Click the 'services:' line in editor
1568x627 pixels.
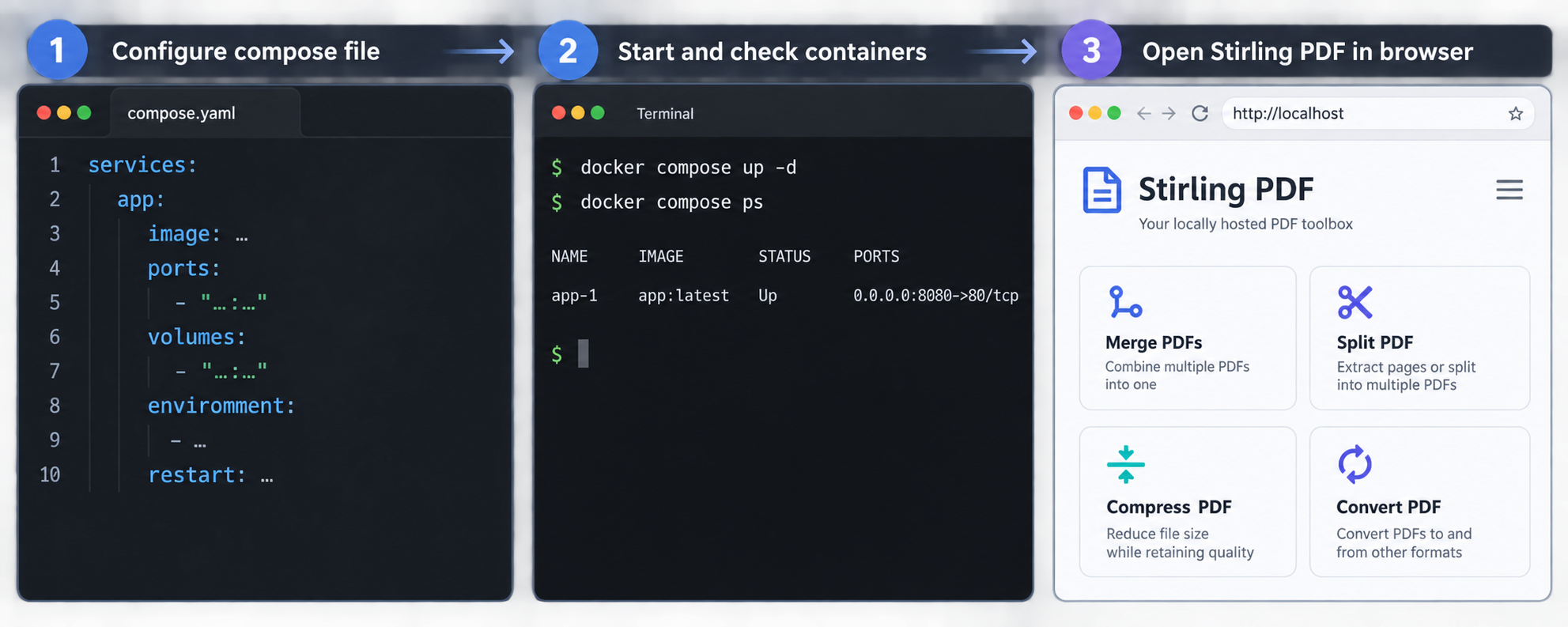[x=142, y=164]
